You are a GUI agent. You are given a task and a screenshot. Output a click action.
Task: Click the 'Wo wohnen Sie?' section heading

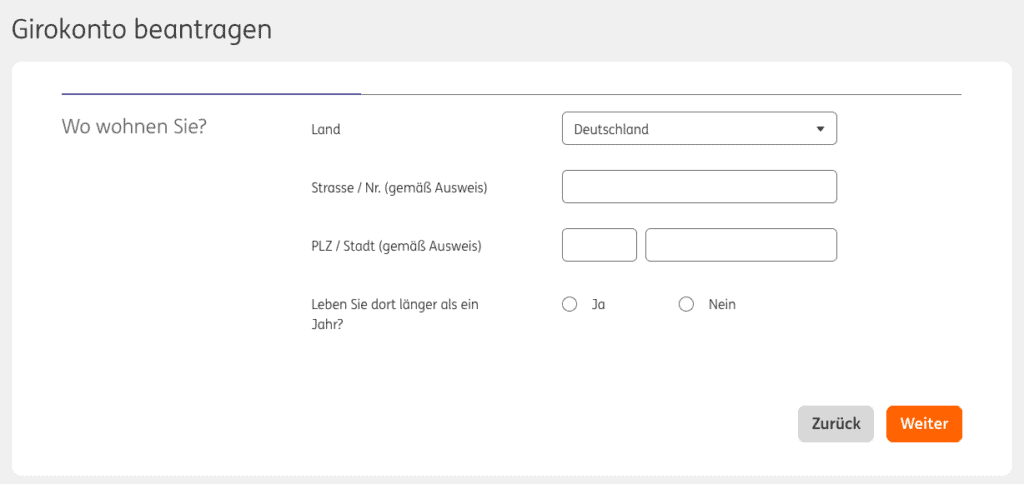click(x=134, y=127)
